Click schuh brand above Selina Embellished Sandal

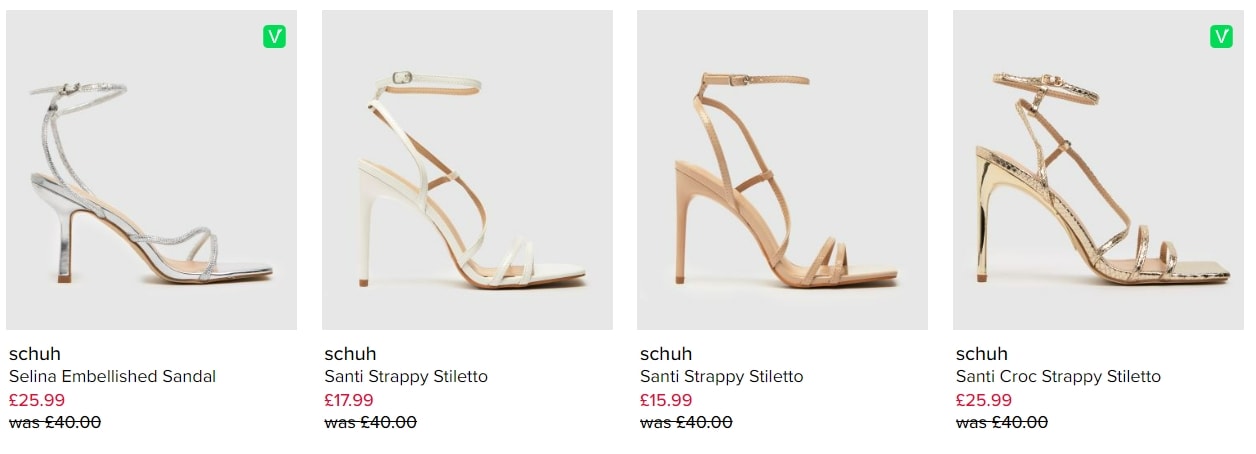(x=35, y=354)
